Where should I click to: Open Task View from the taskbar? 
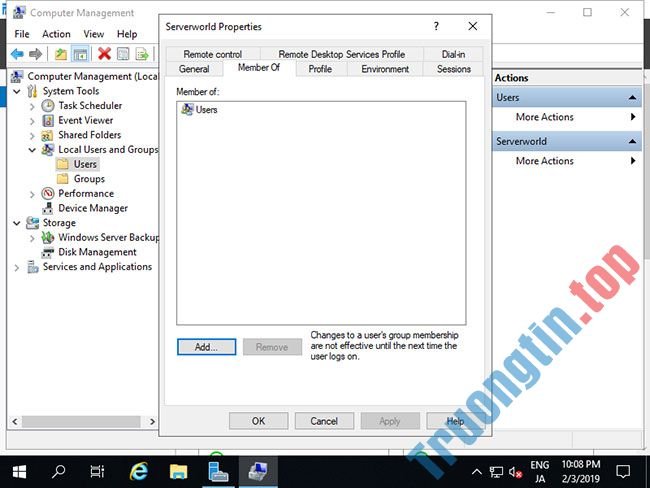coord(97,472)
